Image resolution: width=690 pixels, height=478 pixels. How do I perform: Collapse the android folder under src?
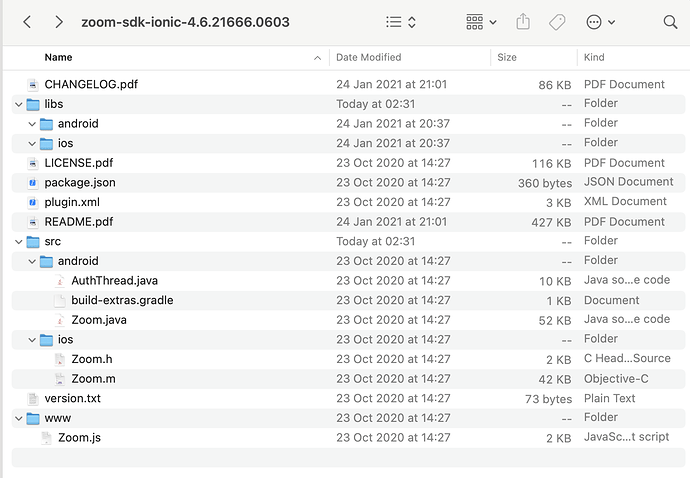click(x=32, y=261)
